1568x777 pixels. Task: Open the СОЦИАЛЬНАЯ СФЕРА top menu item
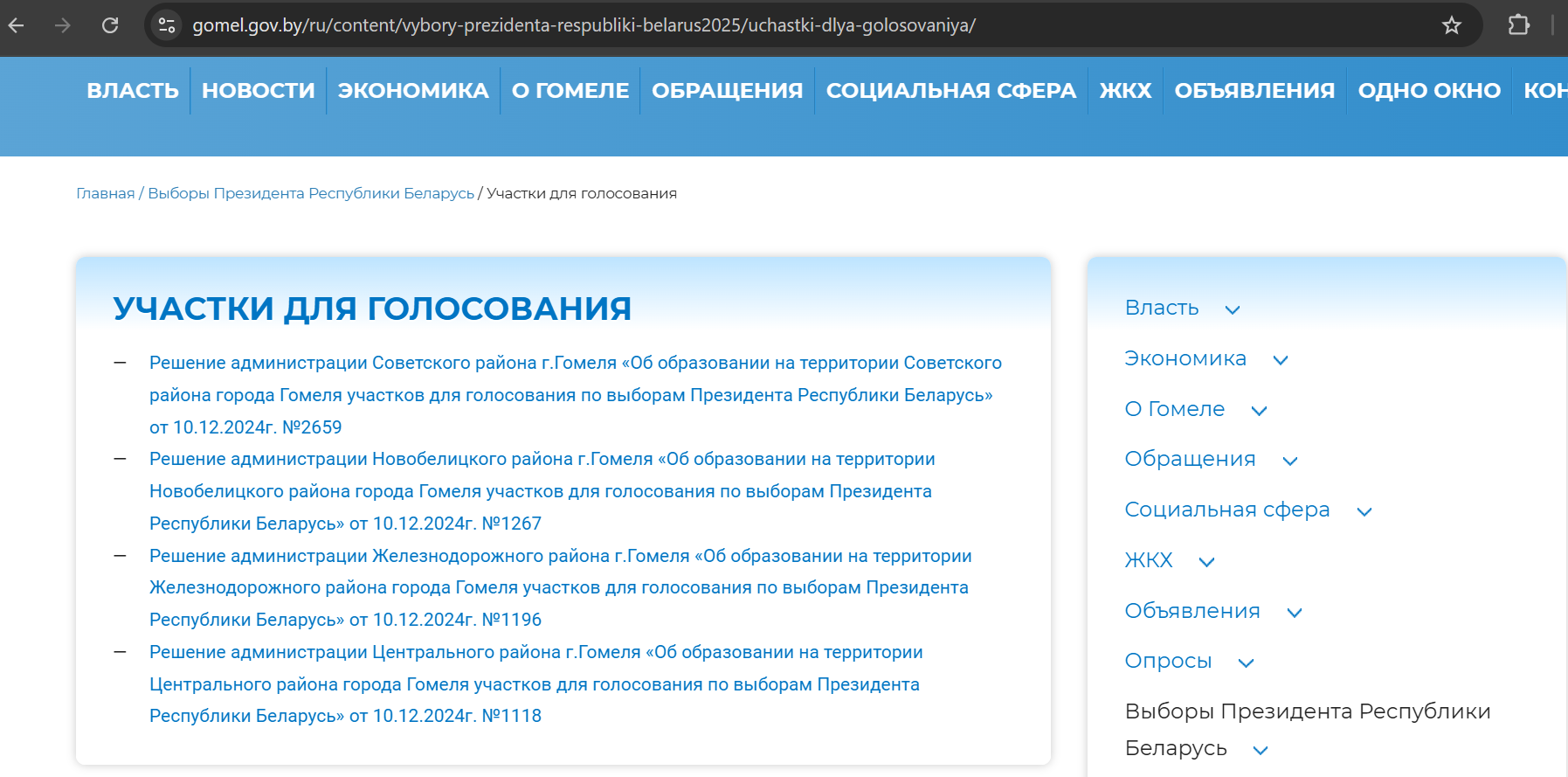(x=950, y=90)
